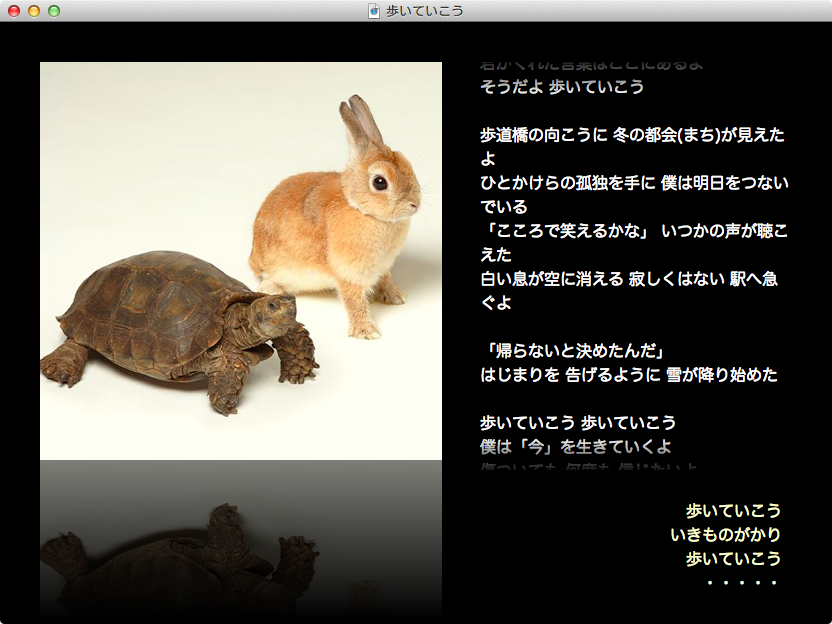Click the document proxy icon in title bar
This screenshot has width=832, height=624.
click(x=374, y=11)
